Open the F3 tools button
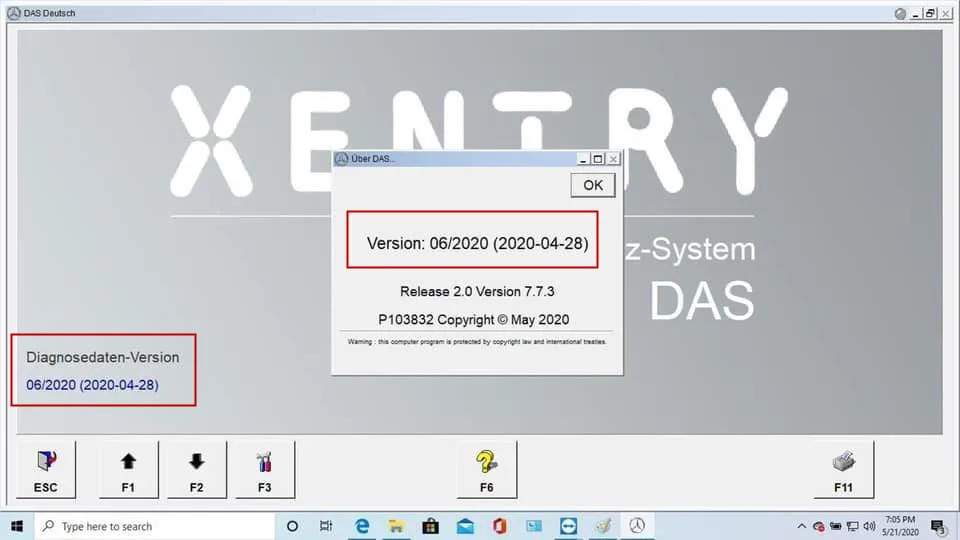The width and height of the screenshot is (960, 540). coord(264,470)
